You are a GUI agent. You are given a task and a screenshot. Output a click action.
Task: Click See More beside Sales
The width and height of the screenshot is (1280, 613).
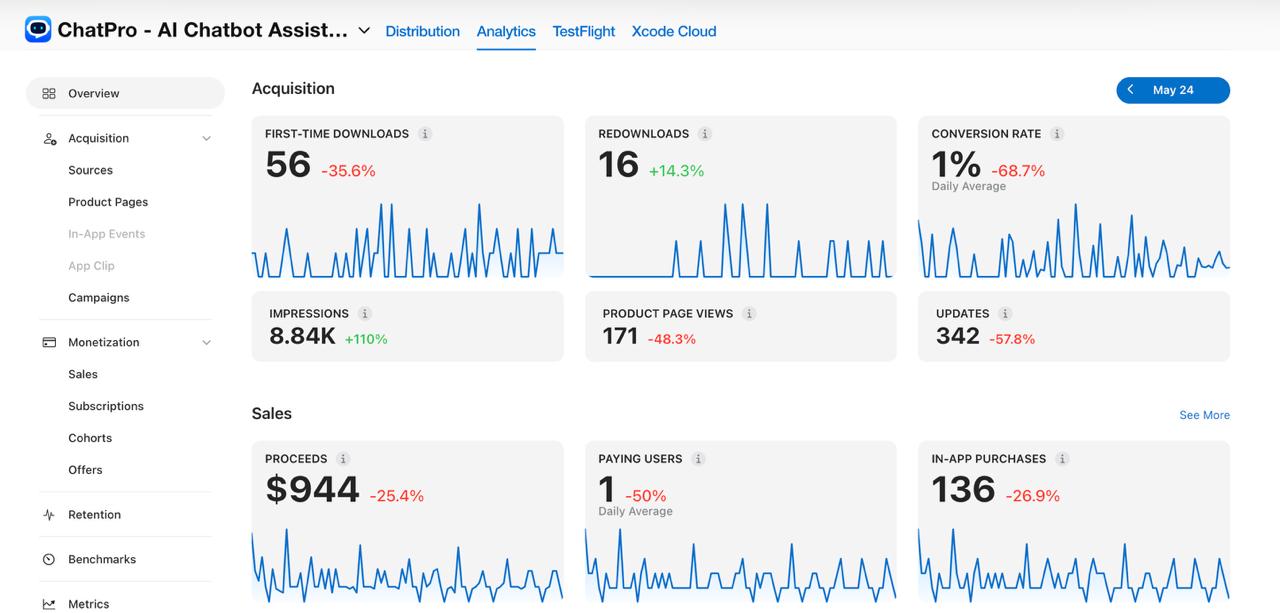(1204, 415)
